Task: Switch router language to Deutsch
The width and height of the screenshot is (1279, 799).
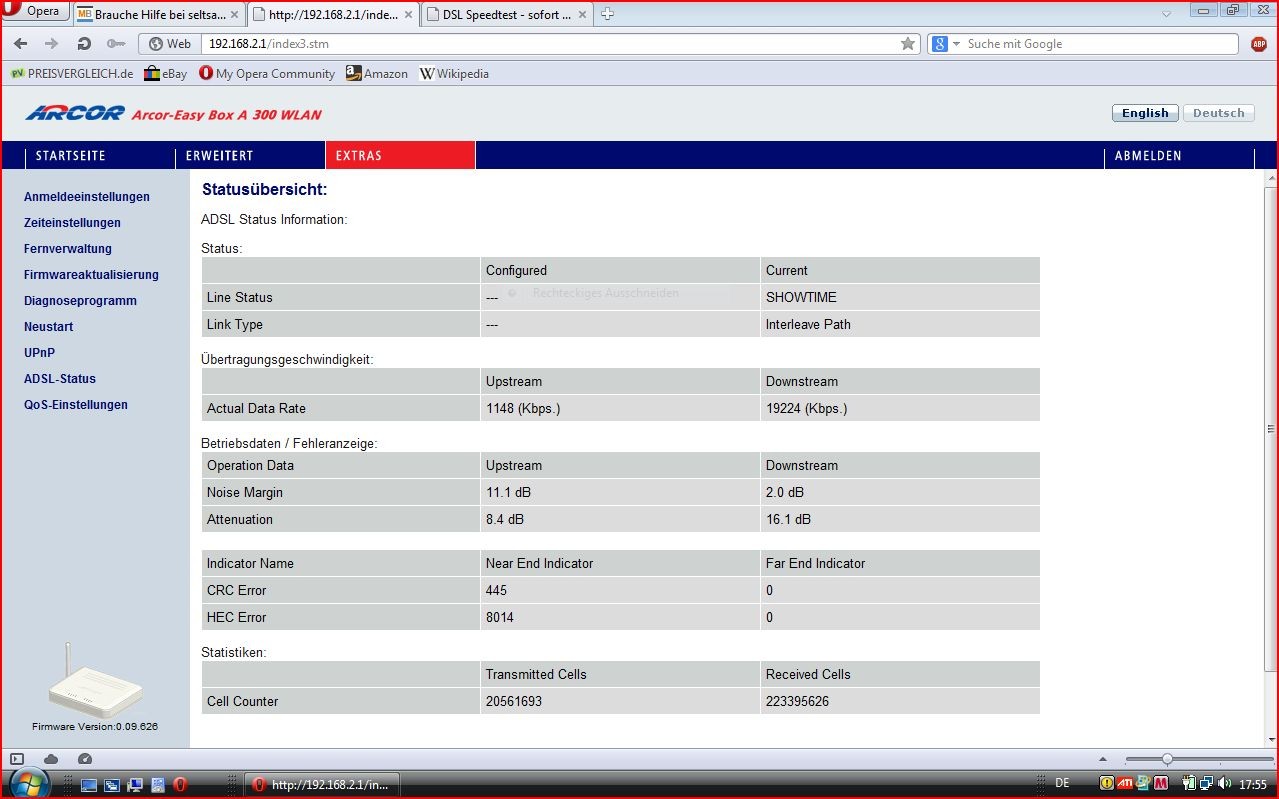Action: click(1218, 113)
